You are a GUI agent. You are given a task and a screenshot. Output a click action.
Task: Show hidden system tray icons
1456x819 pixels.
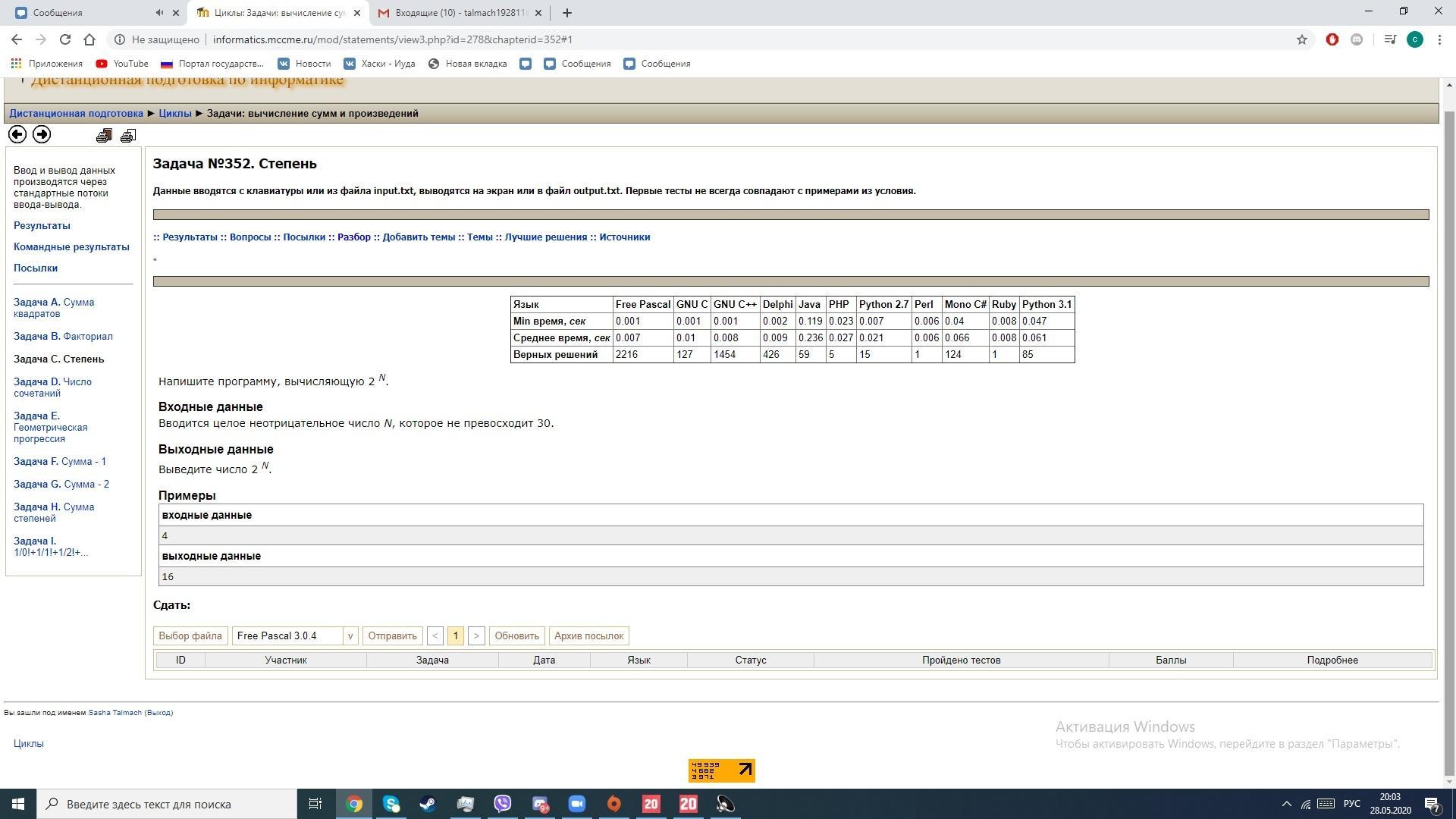pyautogui.click(x=1286, y=804)
